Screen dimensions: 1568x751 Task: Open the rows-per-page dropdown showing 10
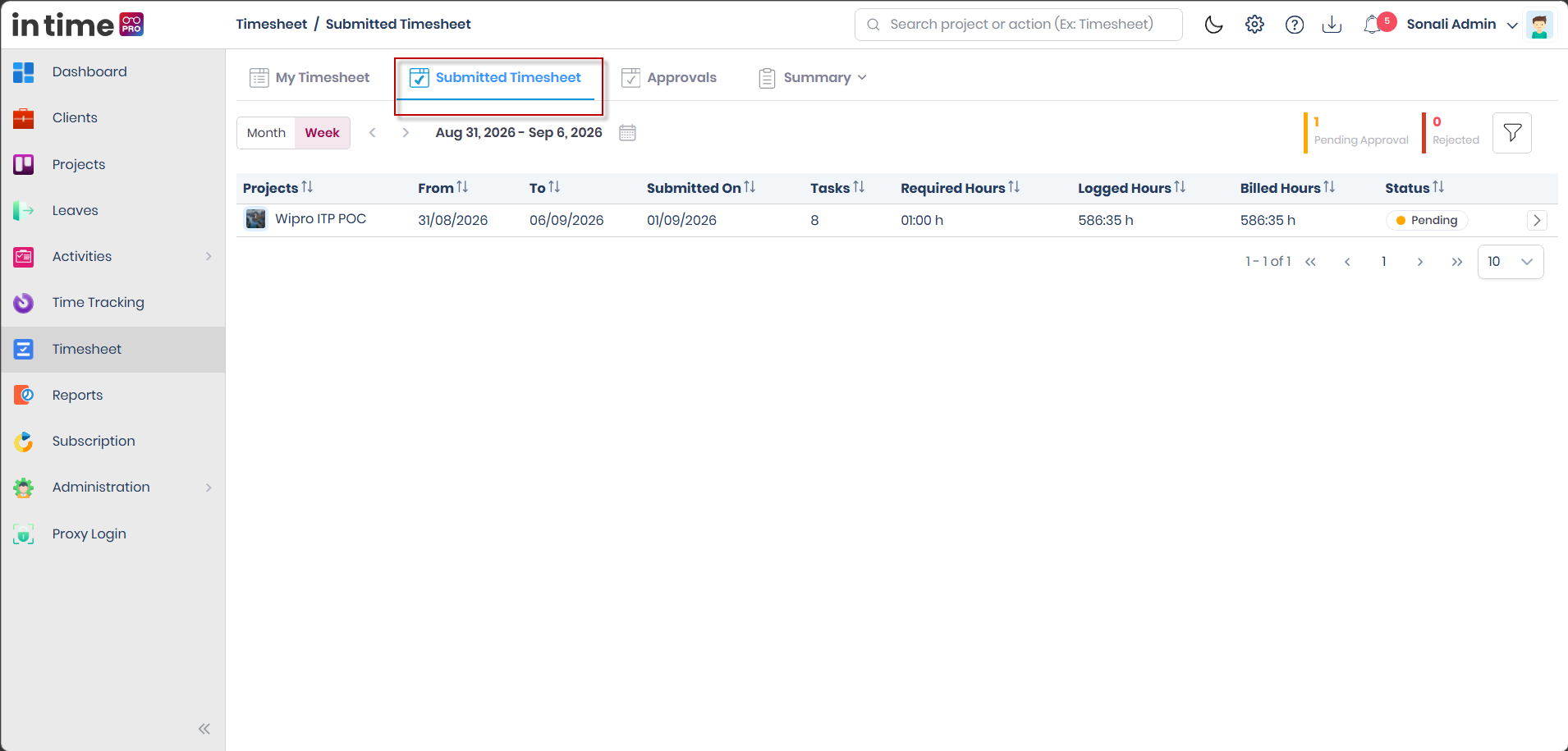coord(1511,262)
